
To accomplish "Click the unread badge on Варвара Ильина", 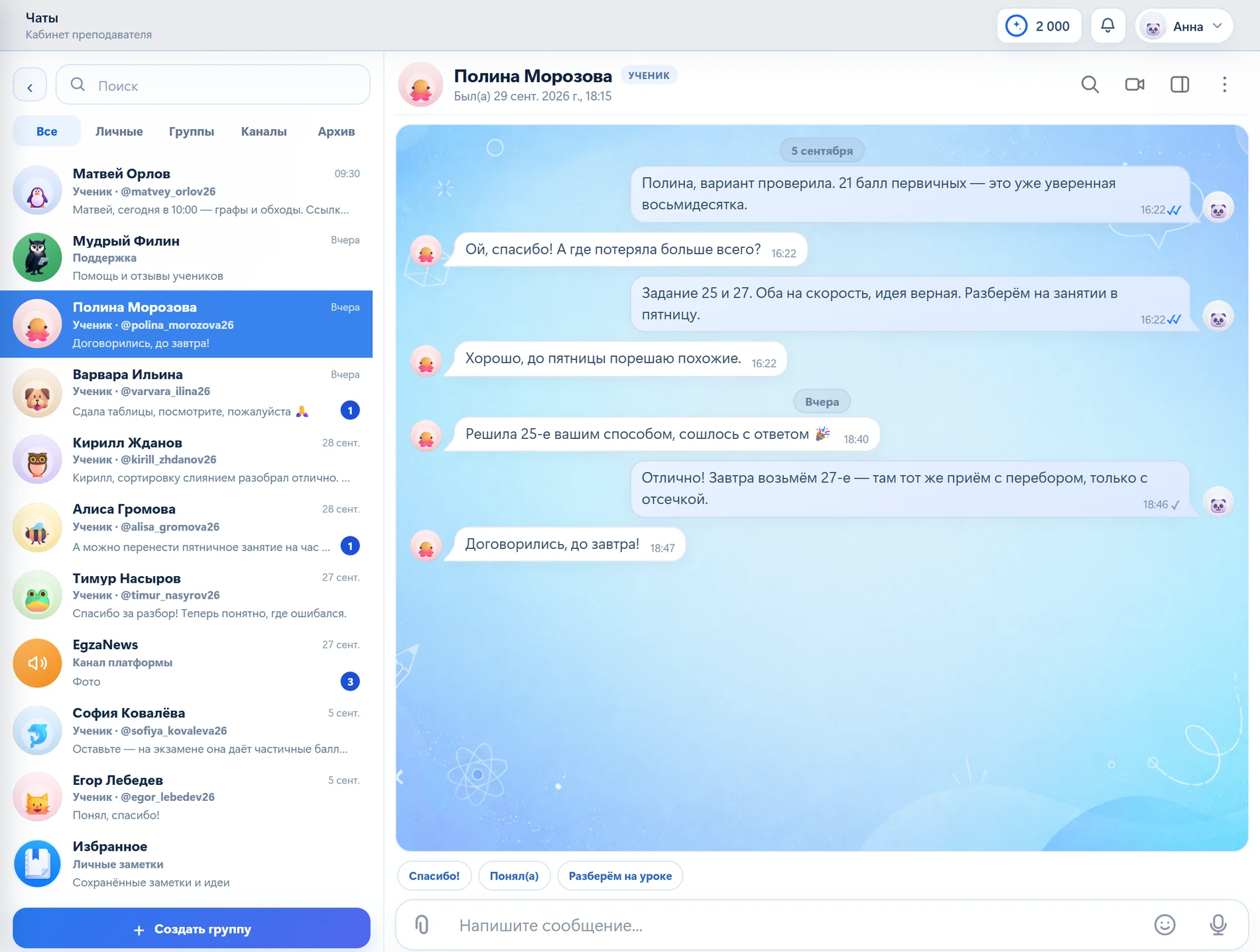I will click(350, 410).
